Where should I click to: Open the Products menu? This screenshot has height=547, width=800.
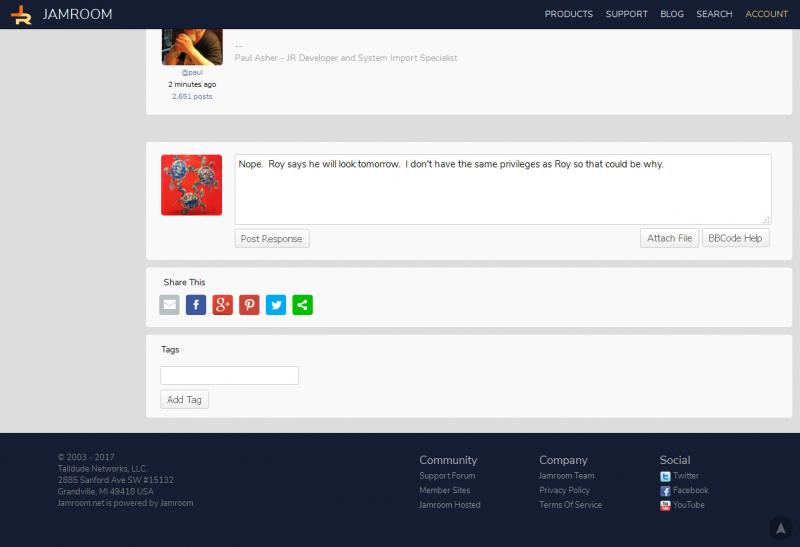click(x=568, y=14)
